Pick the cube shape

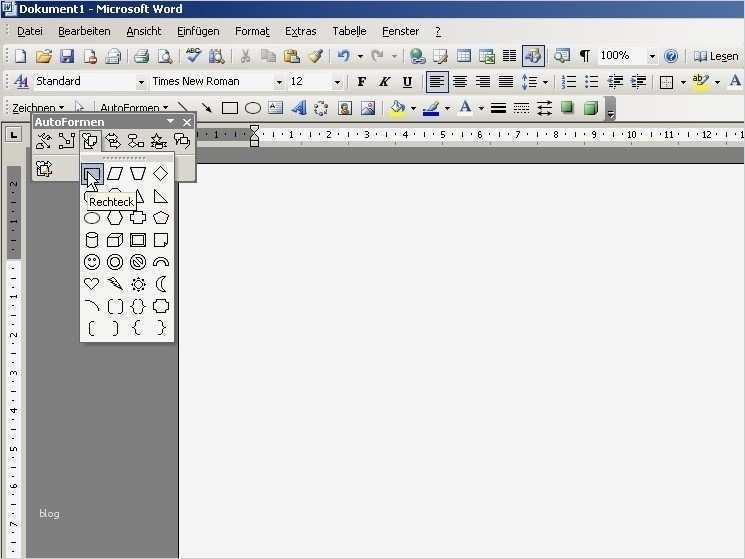tap(115, 240)
